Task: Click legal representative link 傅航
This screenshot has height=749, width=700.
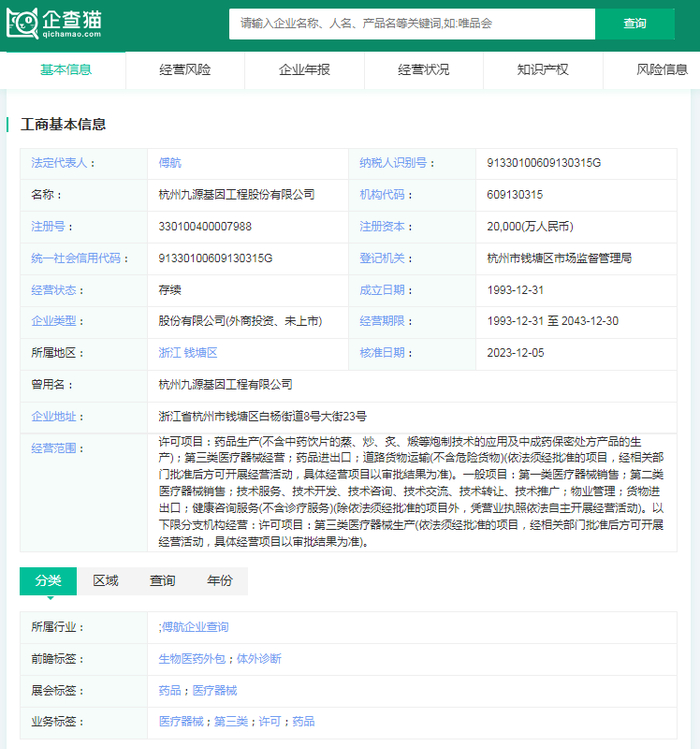Action: click(170, 163)
